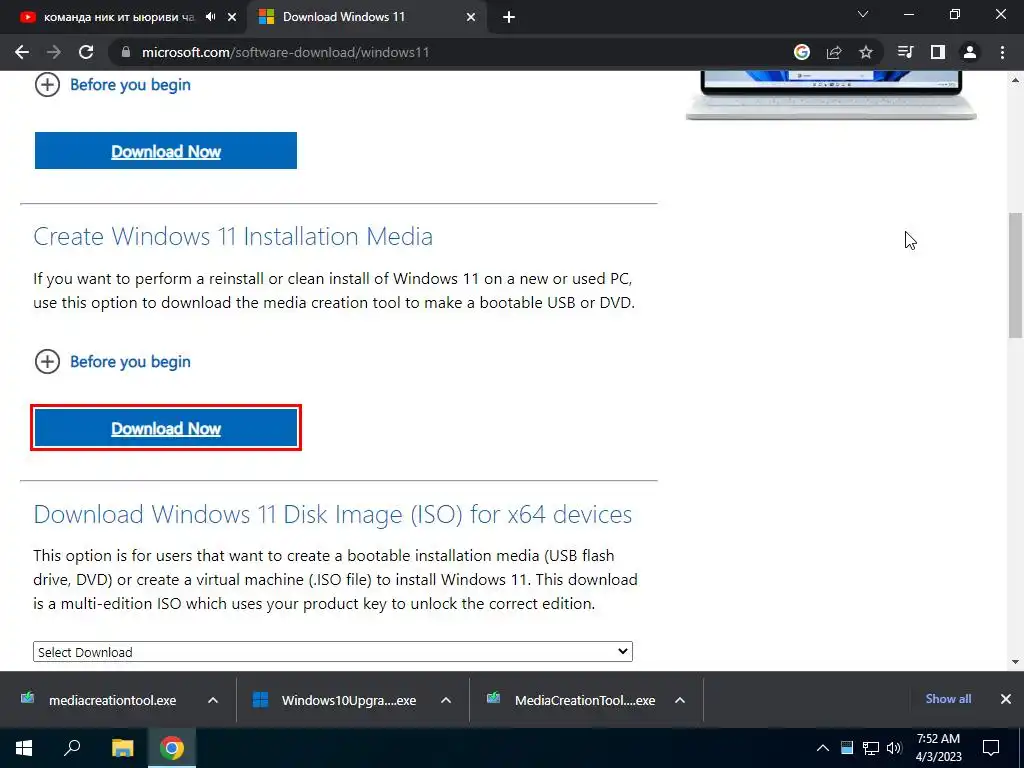
Task: Open the Windows Start menu
Action: click(x=24, y=748)
